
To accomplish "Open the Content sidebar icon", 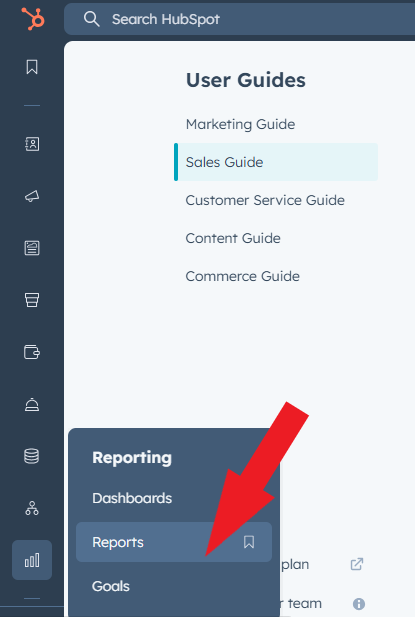I will pos(32,248).
